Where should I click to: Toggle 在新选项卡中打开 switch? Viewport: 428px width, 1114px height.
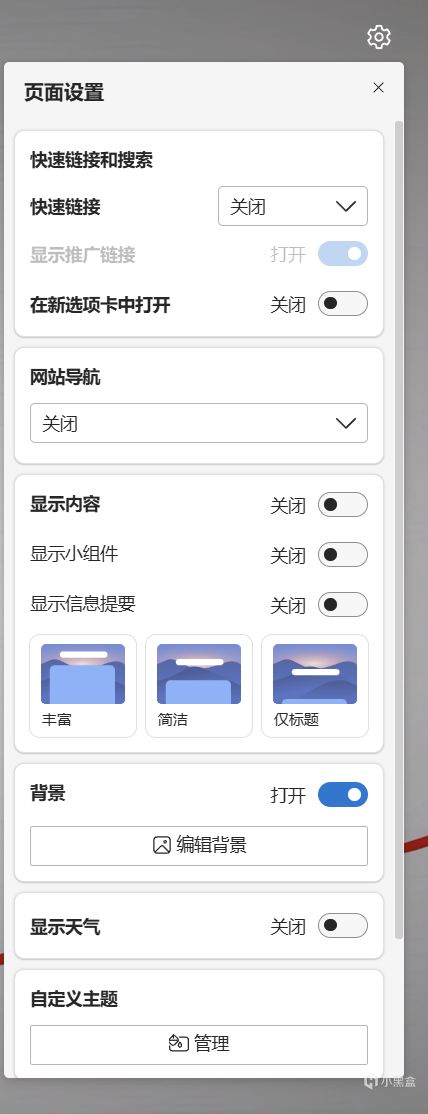pos(343,304)
